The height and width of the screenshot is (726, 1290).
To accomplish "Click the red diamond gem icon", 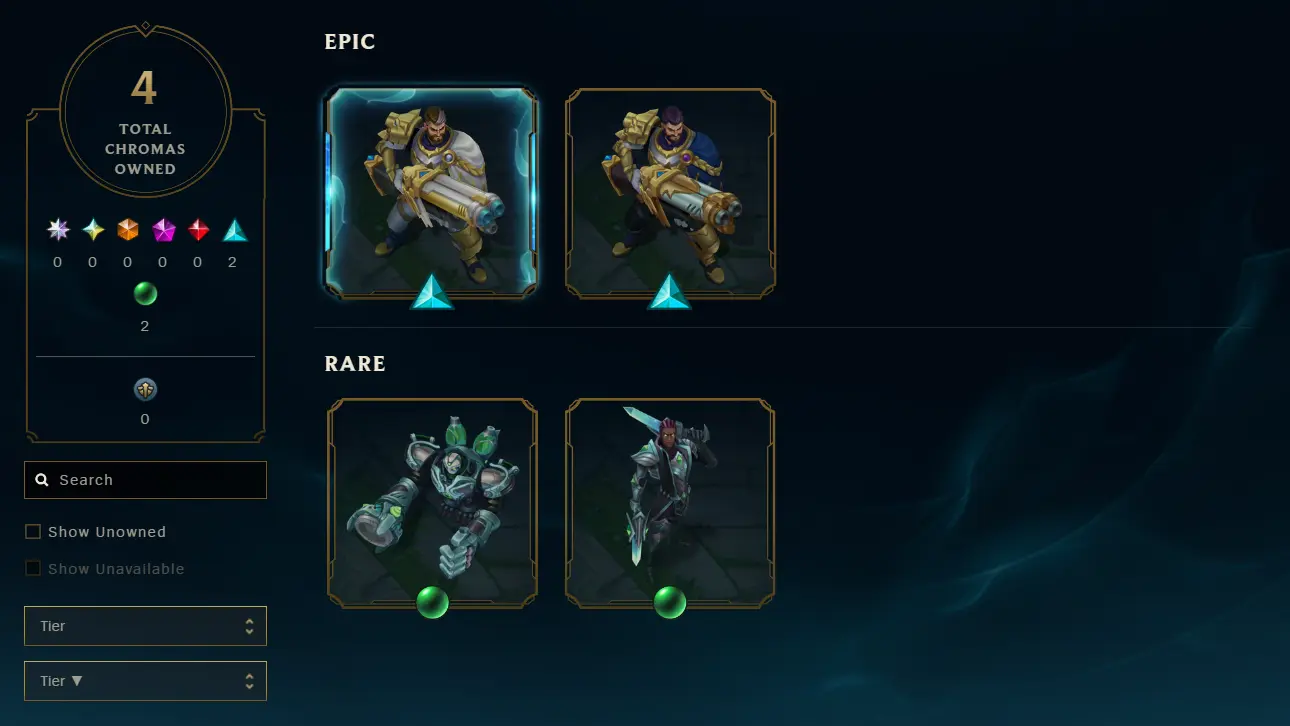I will click(199, 230).
